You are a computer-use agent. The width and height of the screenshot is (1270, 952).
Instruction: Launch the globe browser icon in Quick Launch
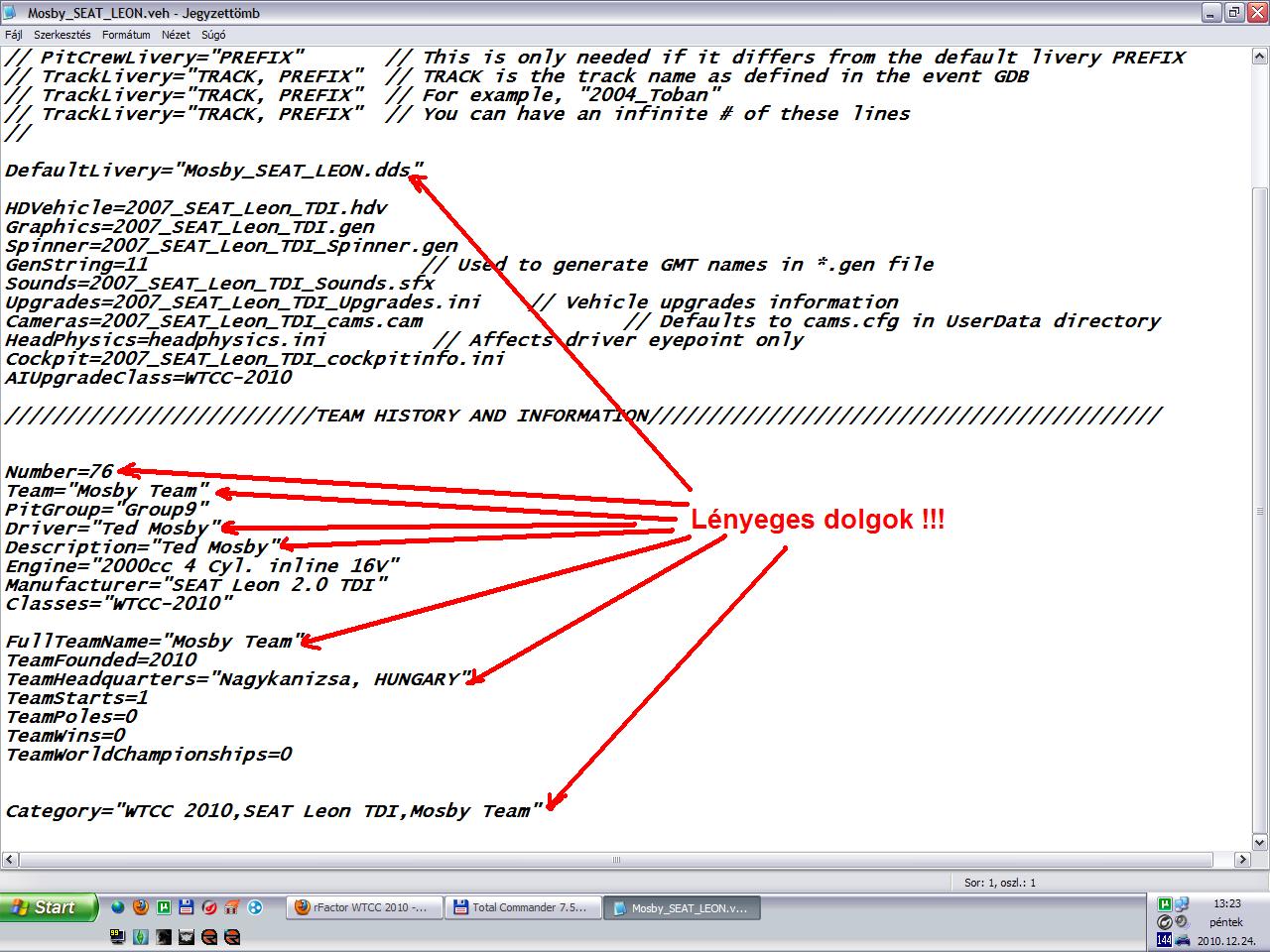pyautogui.click(x=117, y=906)
